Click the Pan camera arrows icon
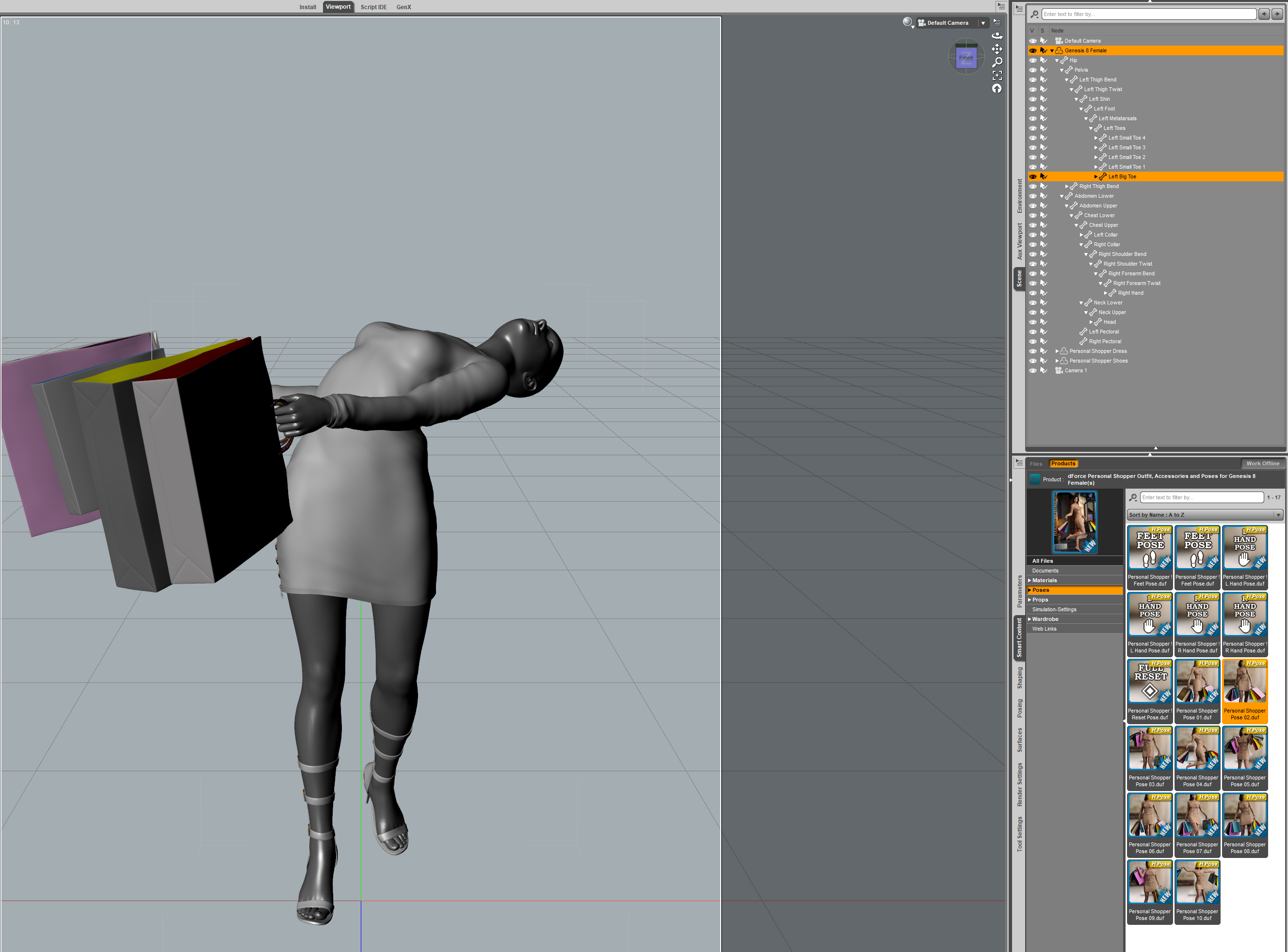Screen dimensions: 1288x952 [997, 49]
